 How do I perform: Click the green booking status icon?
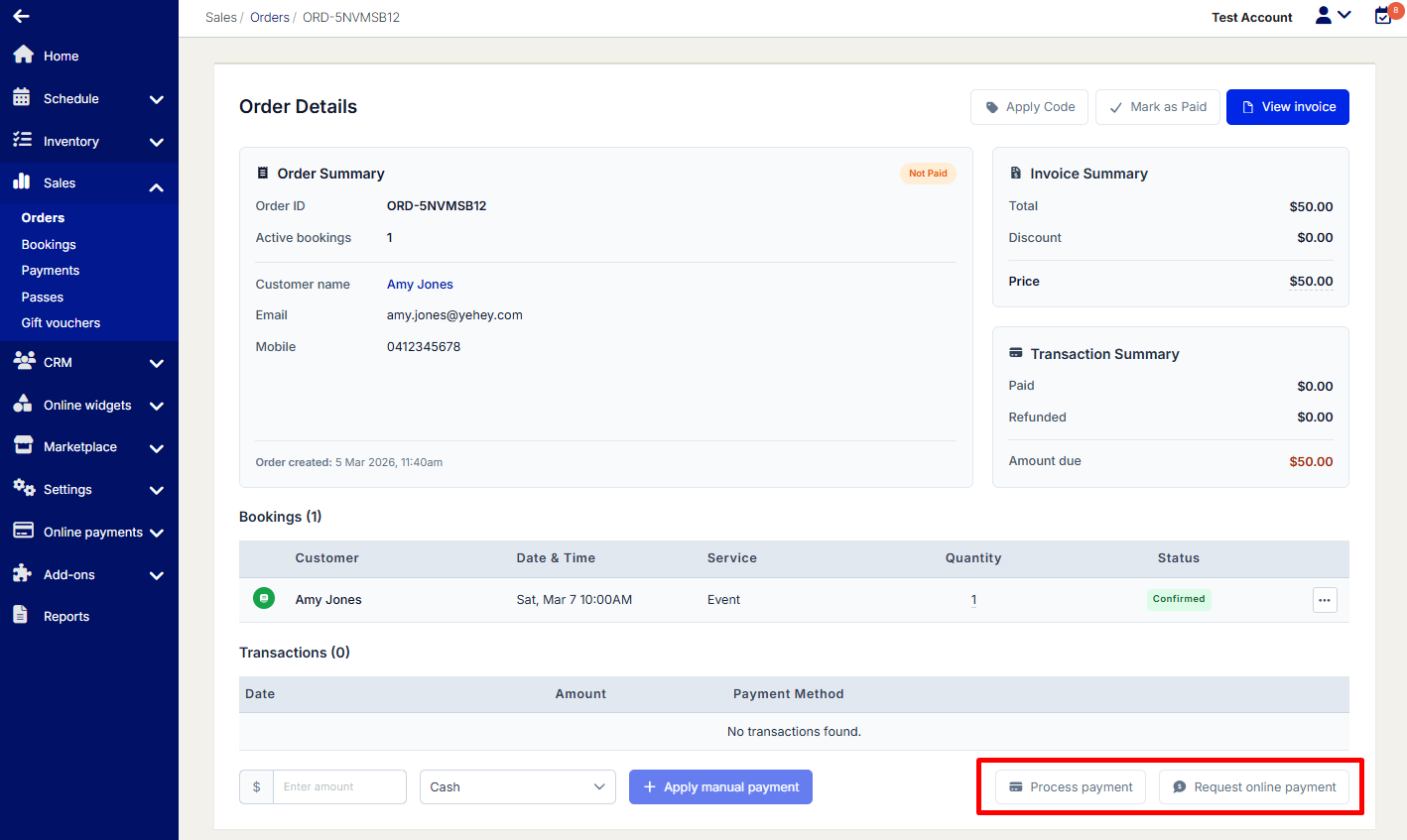pos(264,599)
